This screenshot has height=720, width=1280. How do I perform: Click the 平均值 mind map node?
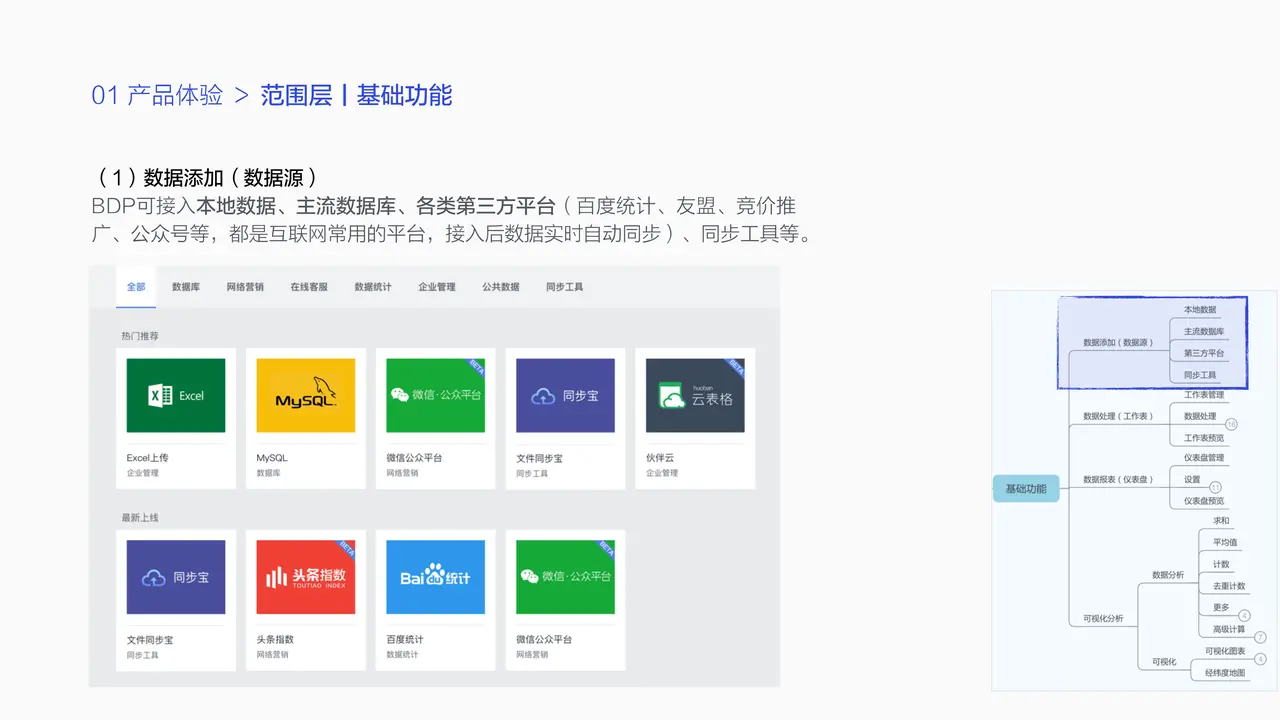tap(1225, 543)
